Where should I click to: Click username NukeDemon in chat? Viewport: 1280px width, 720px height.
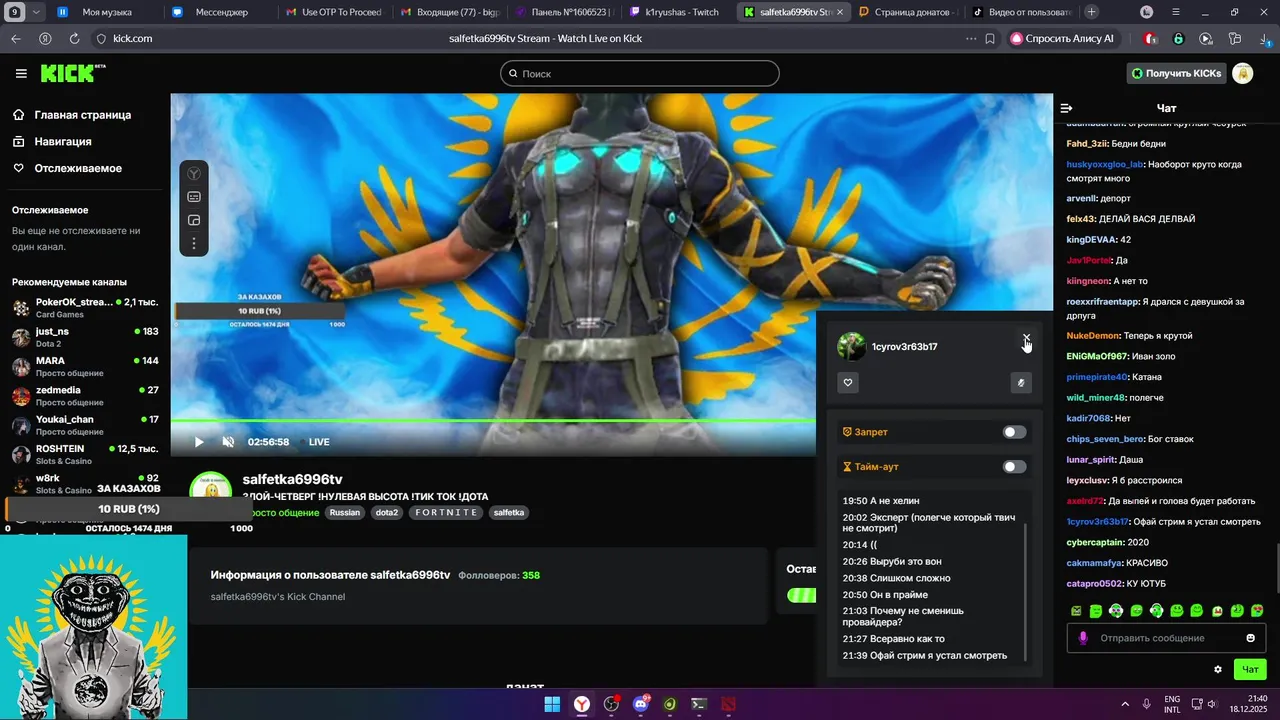[1093, 336]
